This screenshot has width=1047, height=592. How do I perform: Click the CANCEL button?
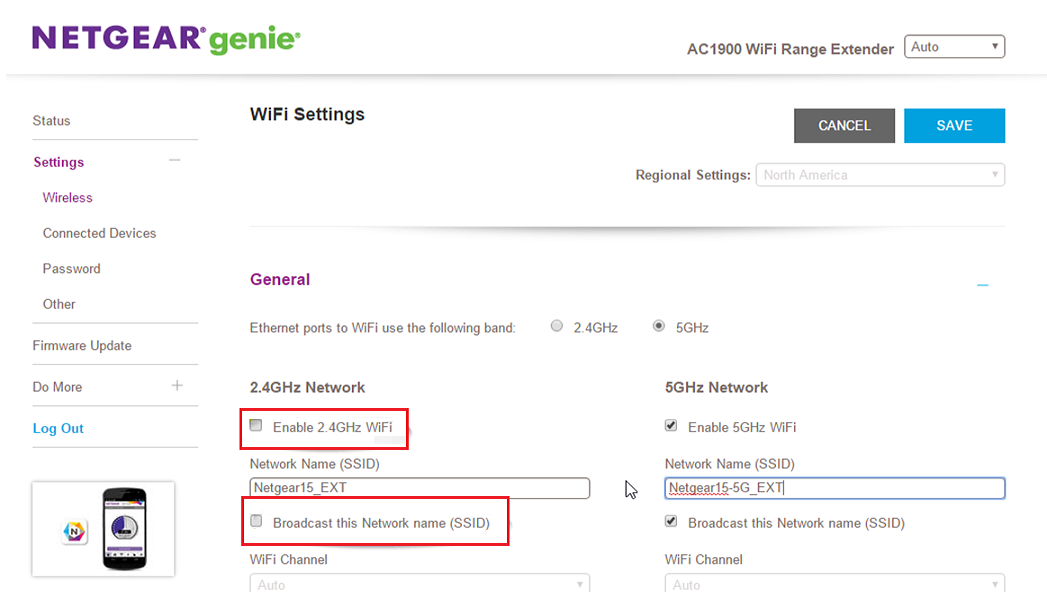pyautogui.click(x=844, y=126)
